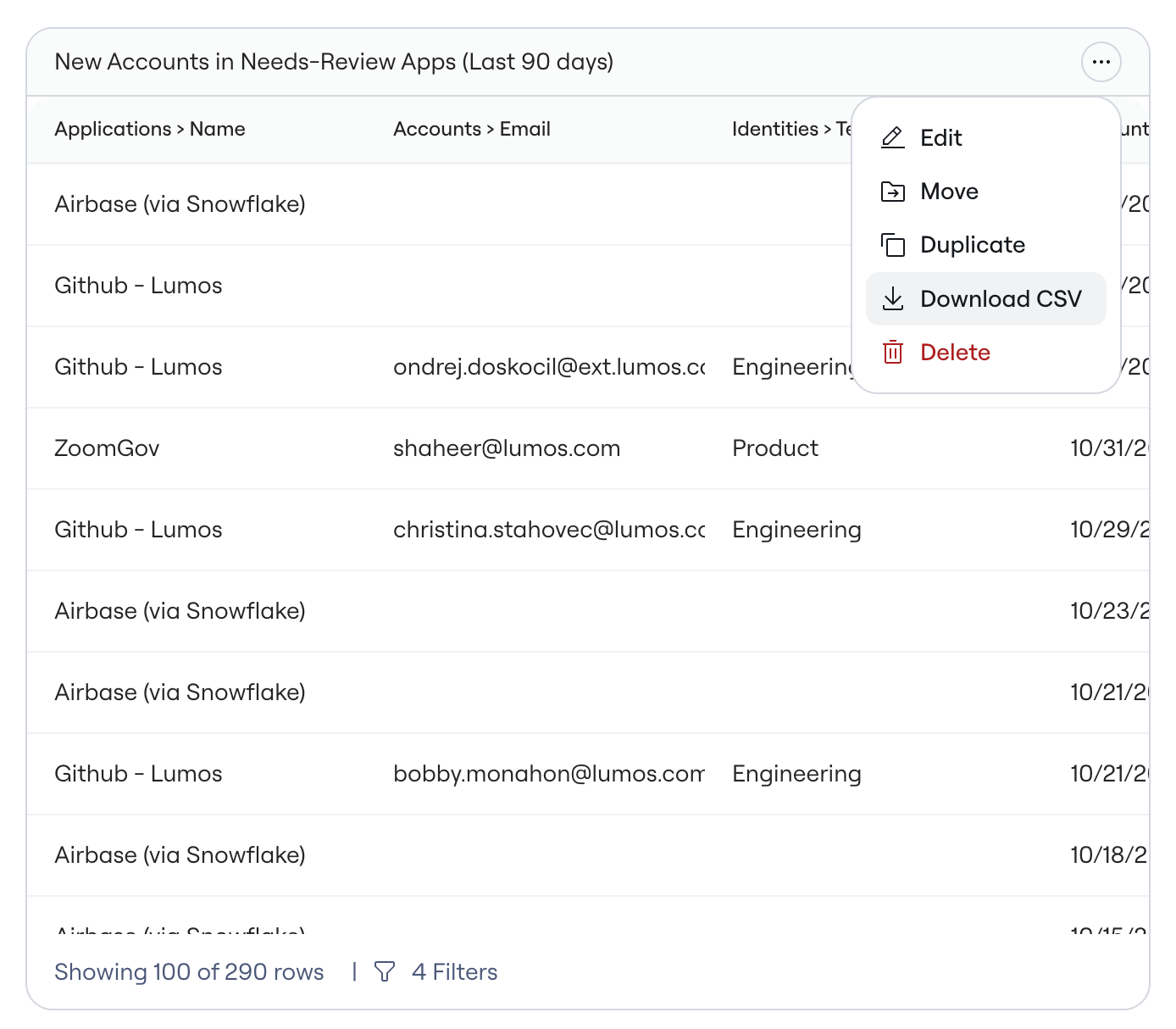The height and width of the screenshot is (1029, 1176).
Task: Select the ZoomGov application cell
Action: point(107,448)
